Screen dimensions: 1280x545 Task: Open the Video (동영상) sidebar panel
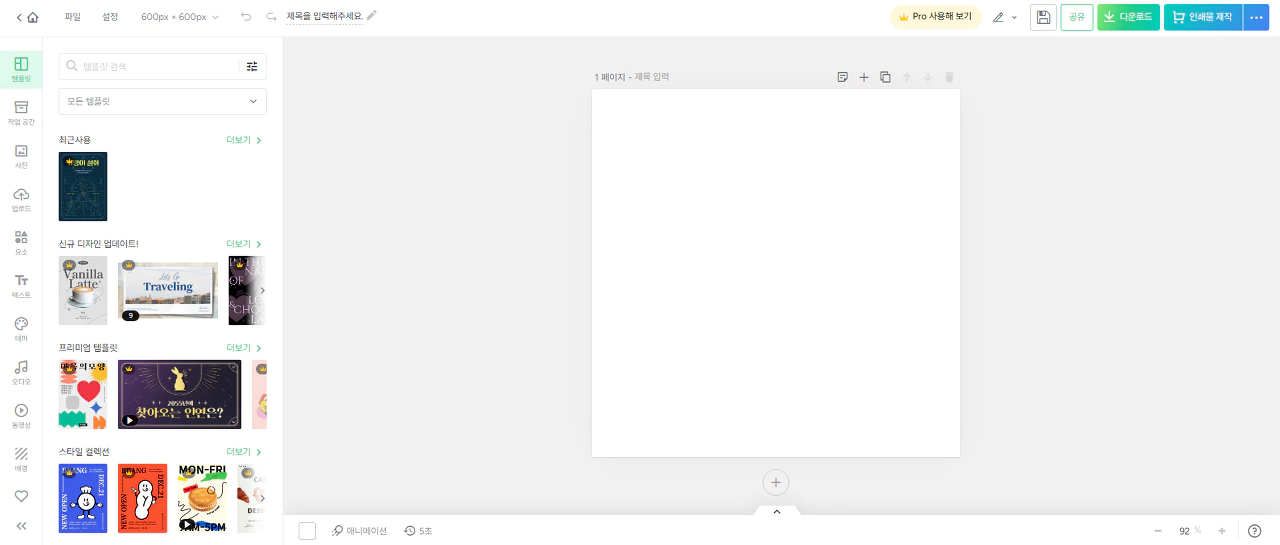pos(21,415)
